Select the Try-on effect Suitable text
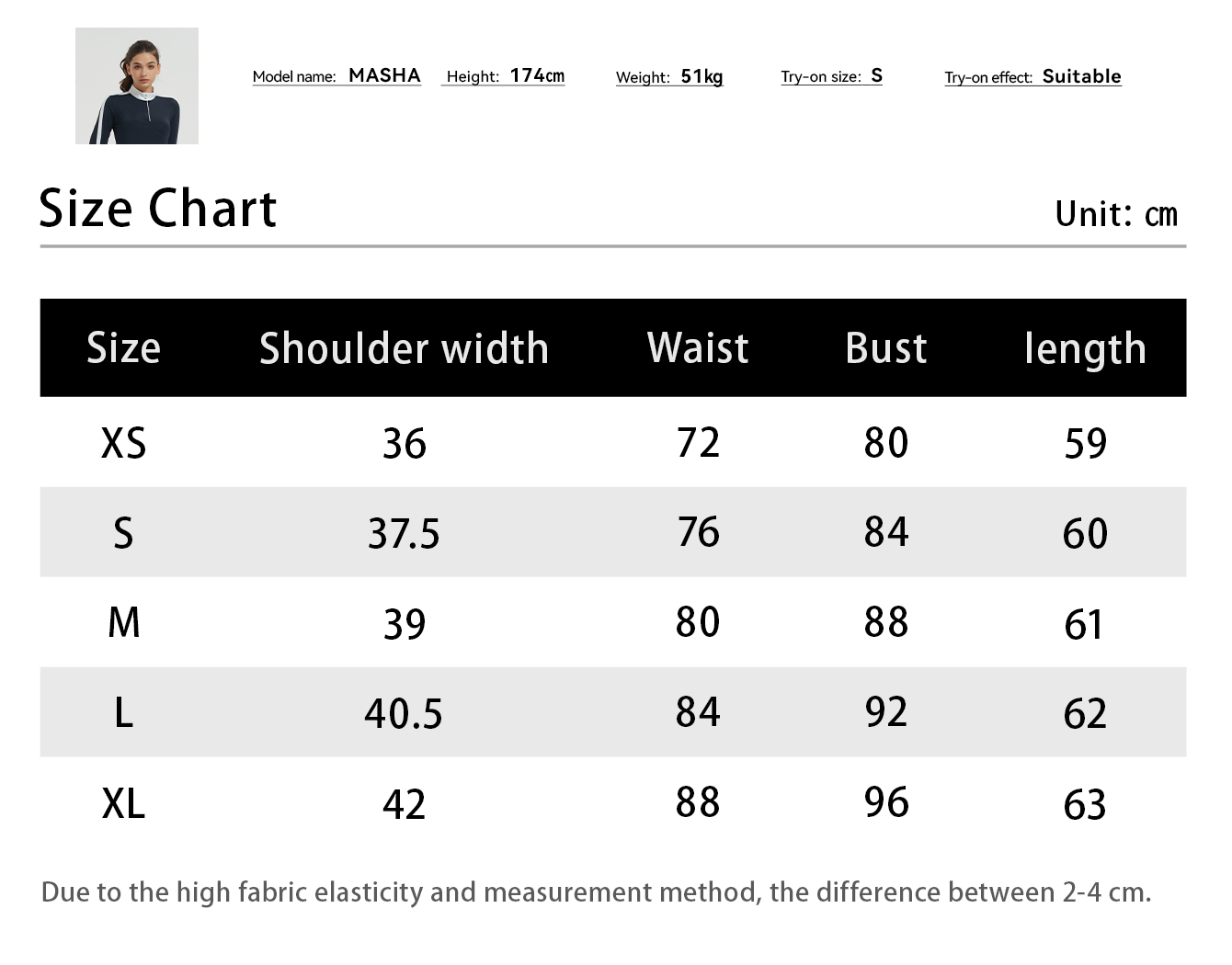The image size is (1232, 965). tap(1032, 77)
